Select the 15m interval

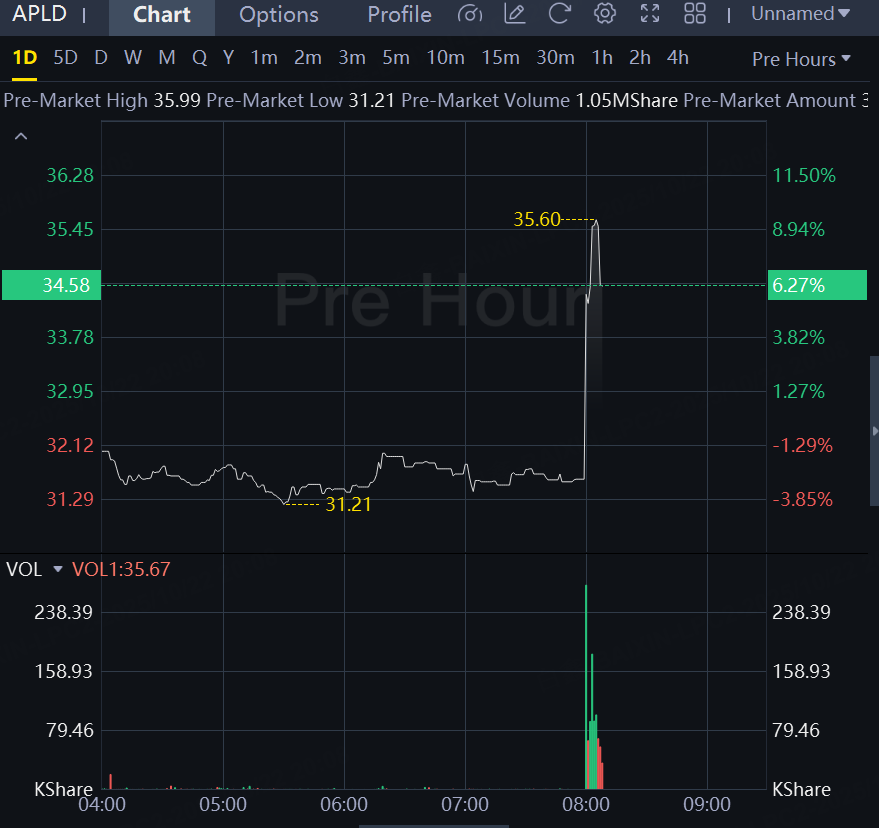click(501, 58)
